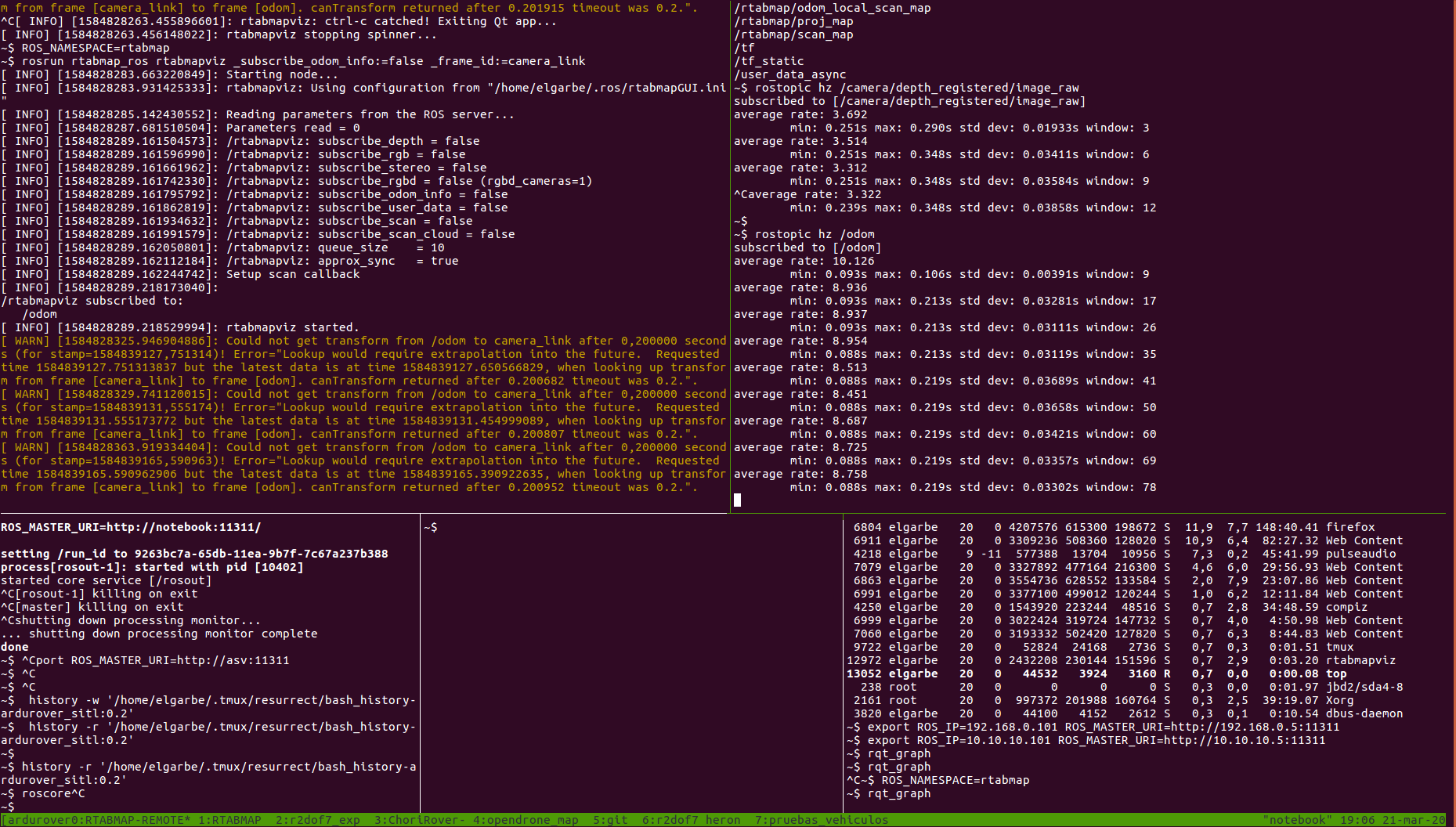Click the cursor block in rostopic hz pane
The image size is (1456, 827).
737,500
